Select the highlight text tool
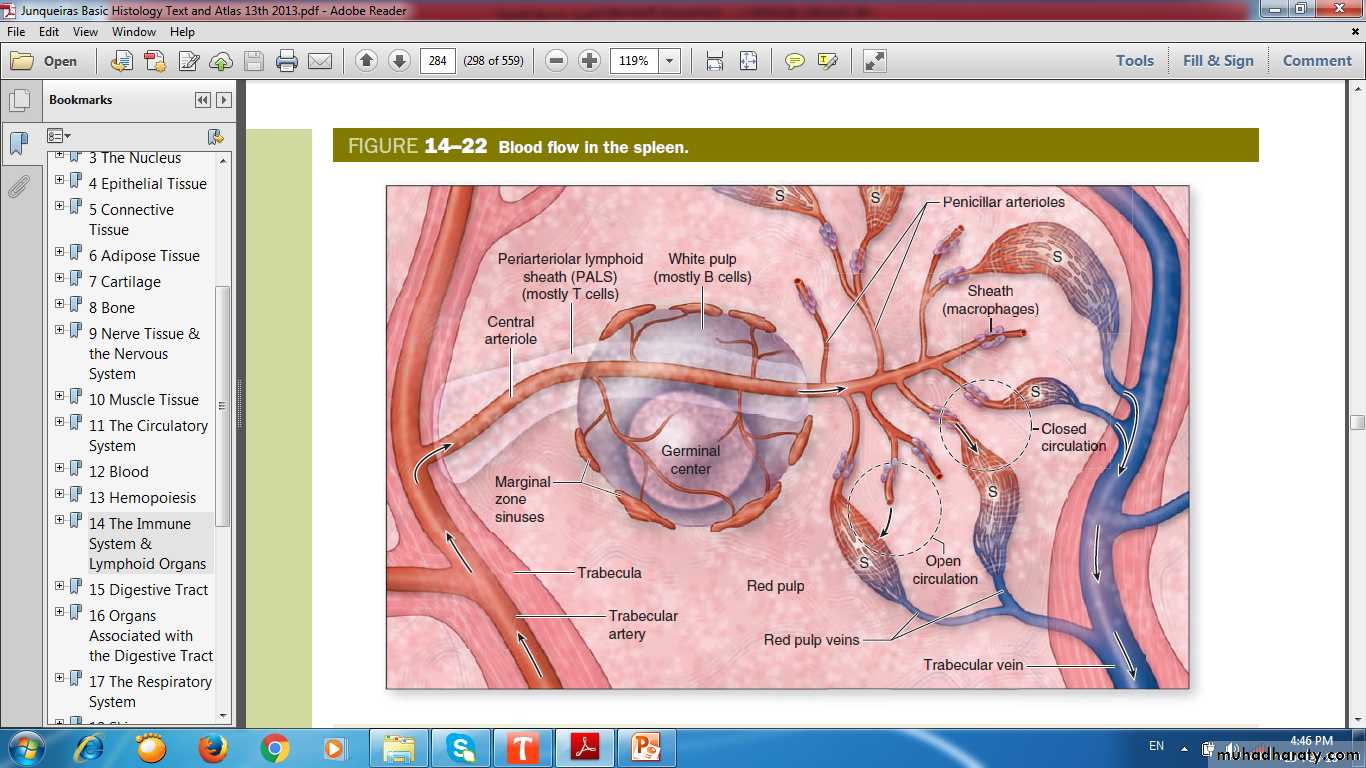1366x768 pixels. point(827,61)
